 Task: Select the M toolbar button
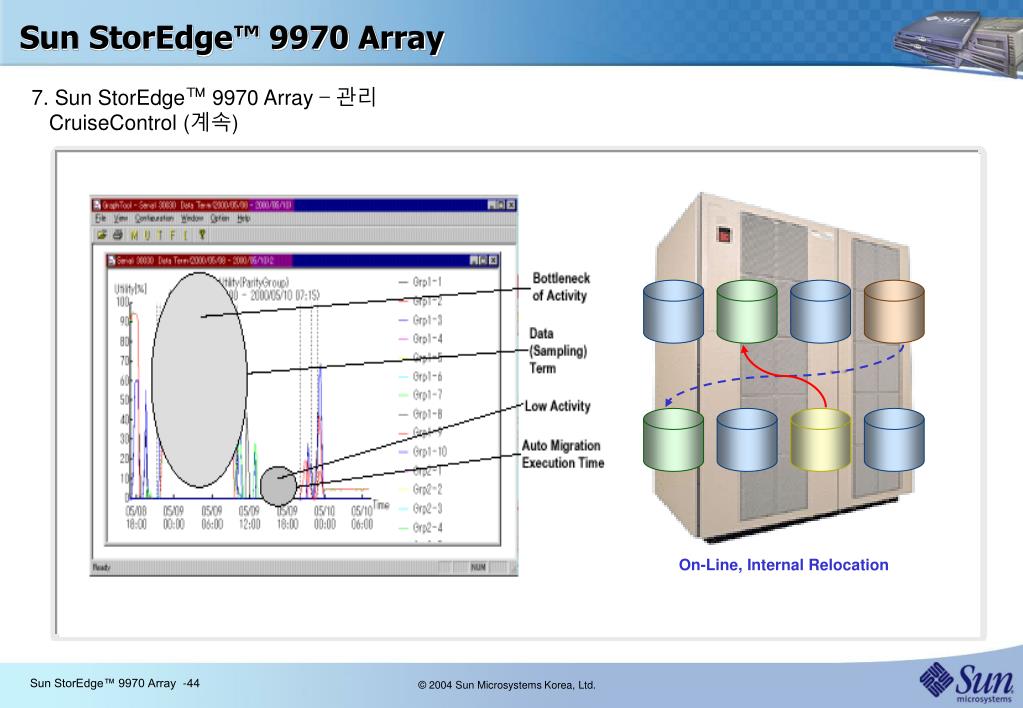click(x=134, y=236)
